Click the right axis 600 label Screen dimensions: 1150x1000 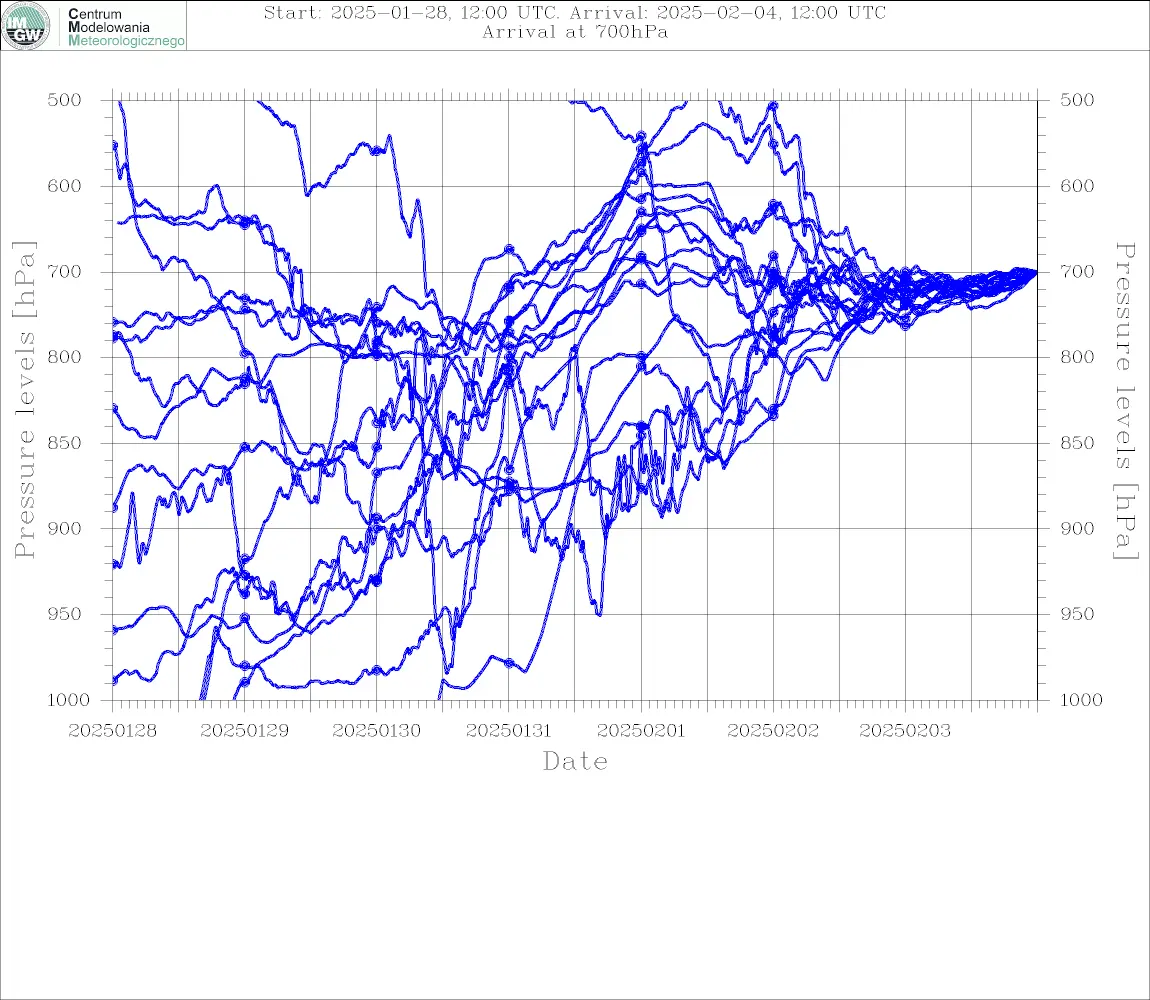point(1077,186)
